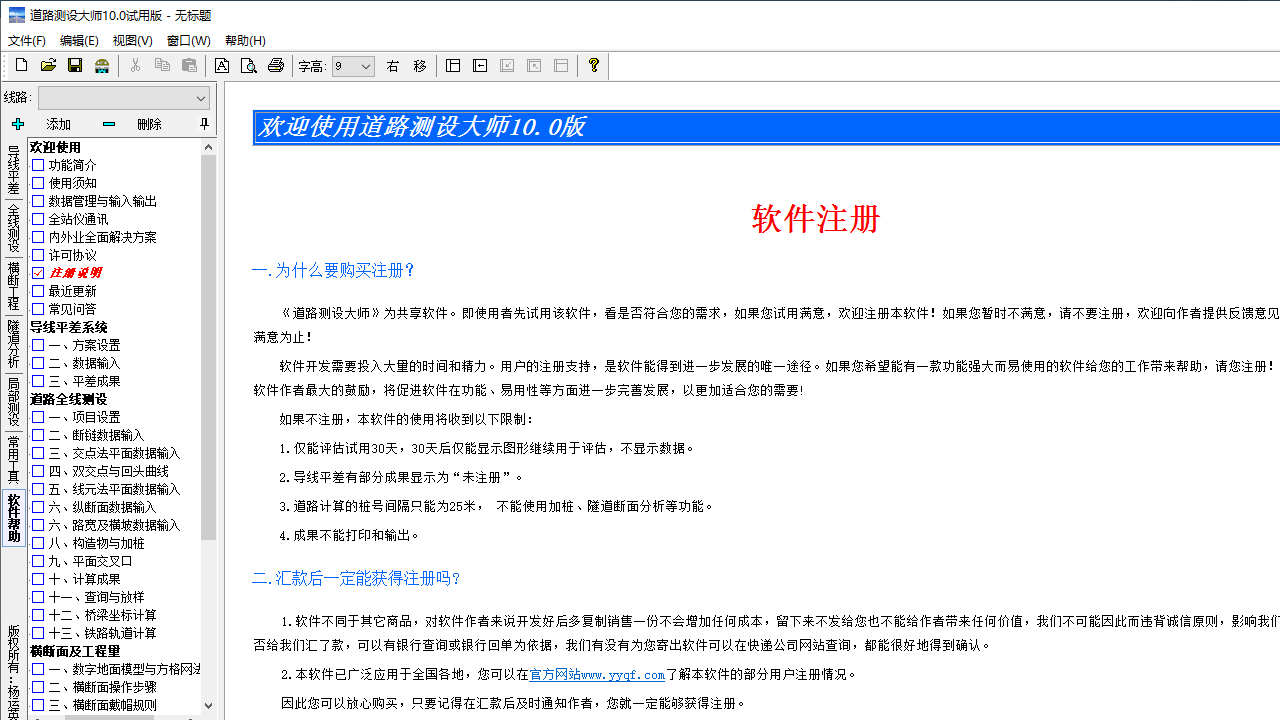Open the 文件(F) menu
Image resolution: width=1280 pixels, height=720 pixels.
[26, 40]
